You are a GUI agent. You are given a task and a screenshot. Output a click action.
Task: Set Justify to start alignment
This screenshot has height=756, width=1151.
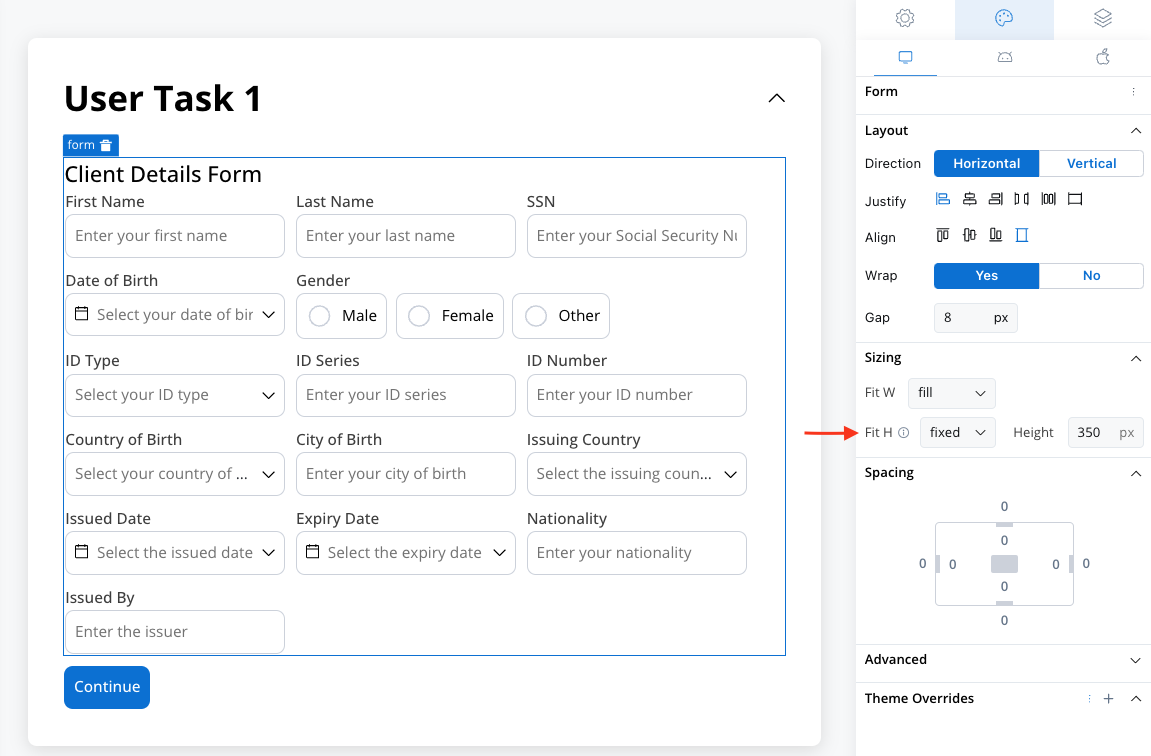[x=943, y=199]
